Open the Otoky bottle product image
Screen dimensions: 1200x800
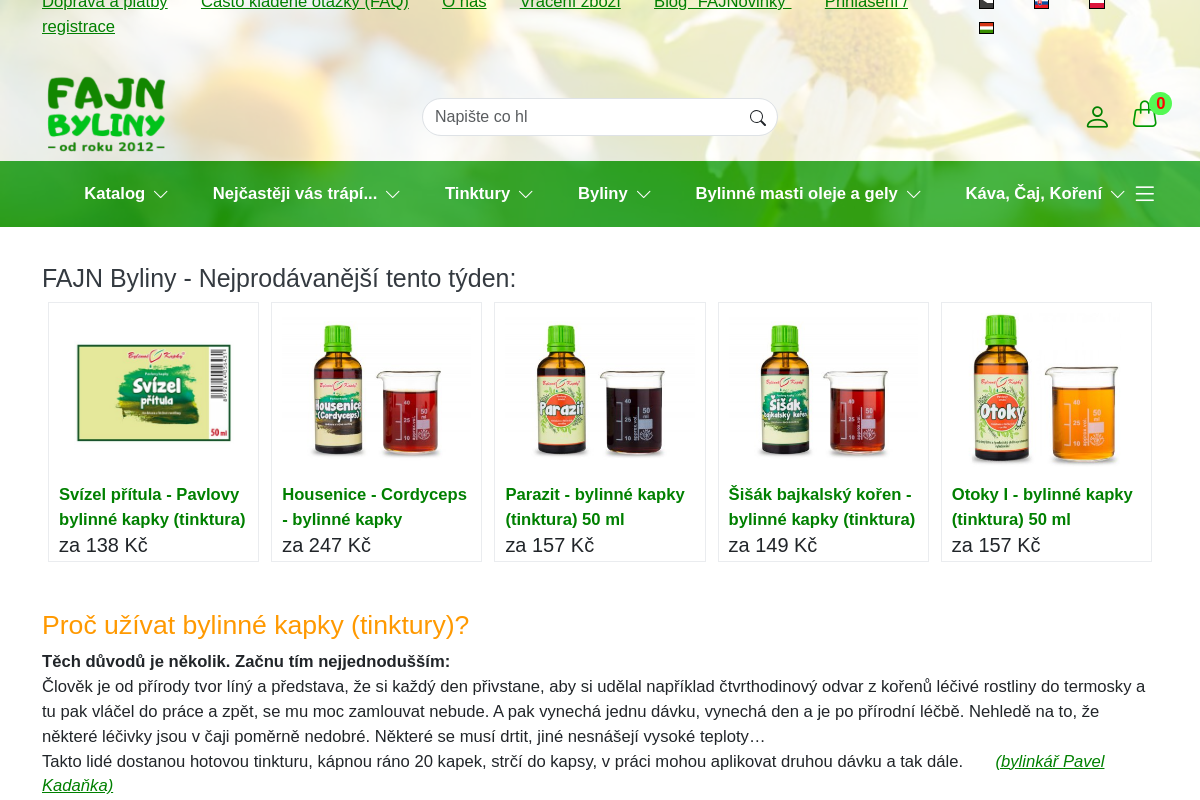1046,391
